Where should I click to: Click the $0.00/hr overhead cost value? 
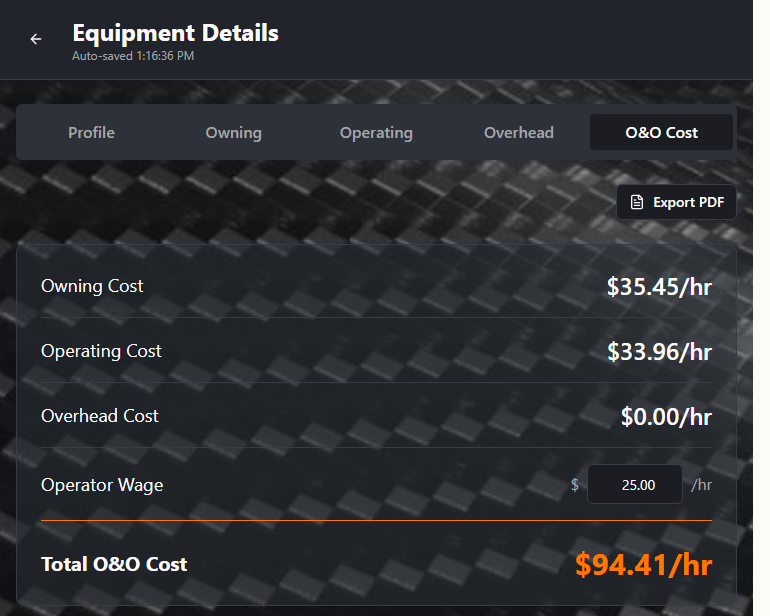tap(666, 417)
